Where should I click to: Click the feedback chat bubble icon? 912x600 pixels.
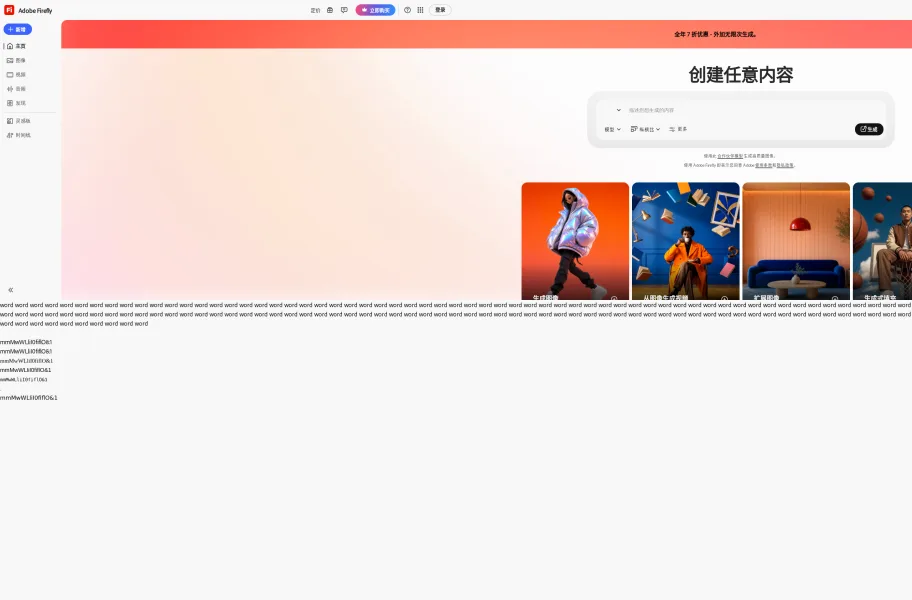coord(344,10)
